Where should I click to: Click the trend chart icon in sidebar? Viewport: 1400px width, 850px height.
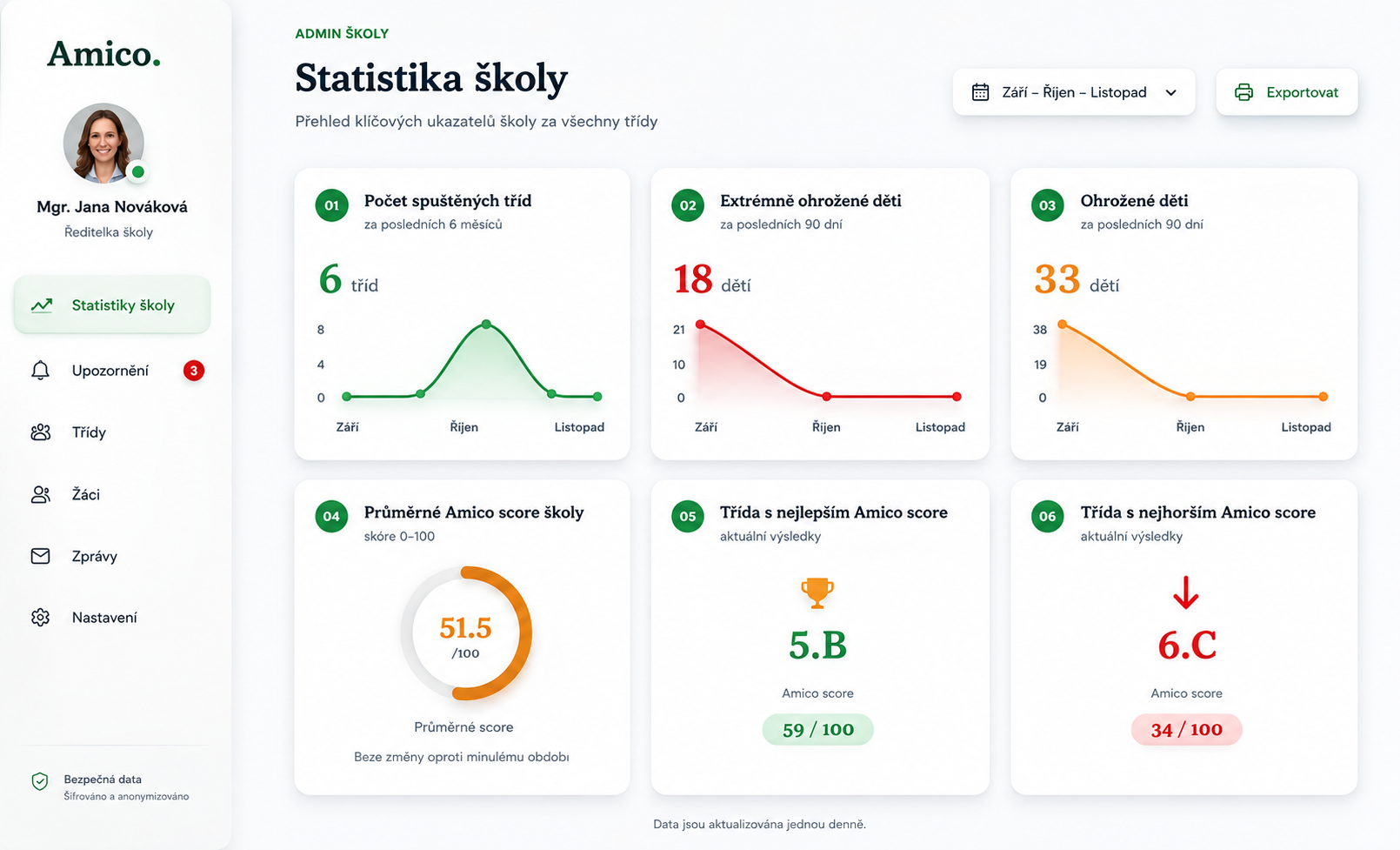tap(41, 305)
